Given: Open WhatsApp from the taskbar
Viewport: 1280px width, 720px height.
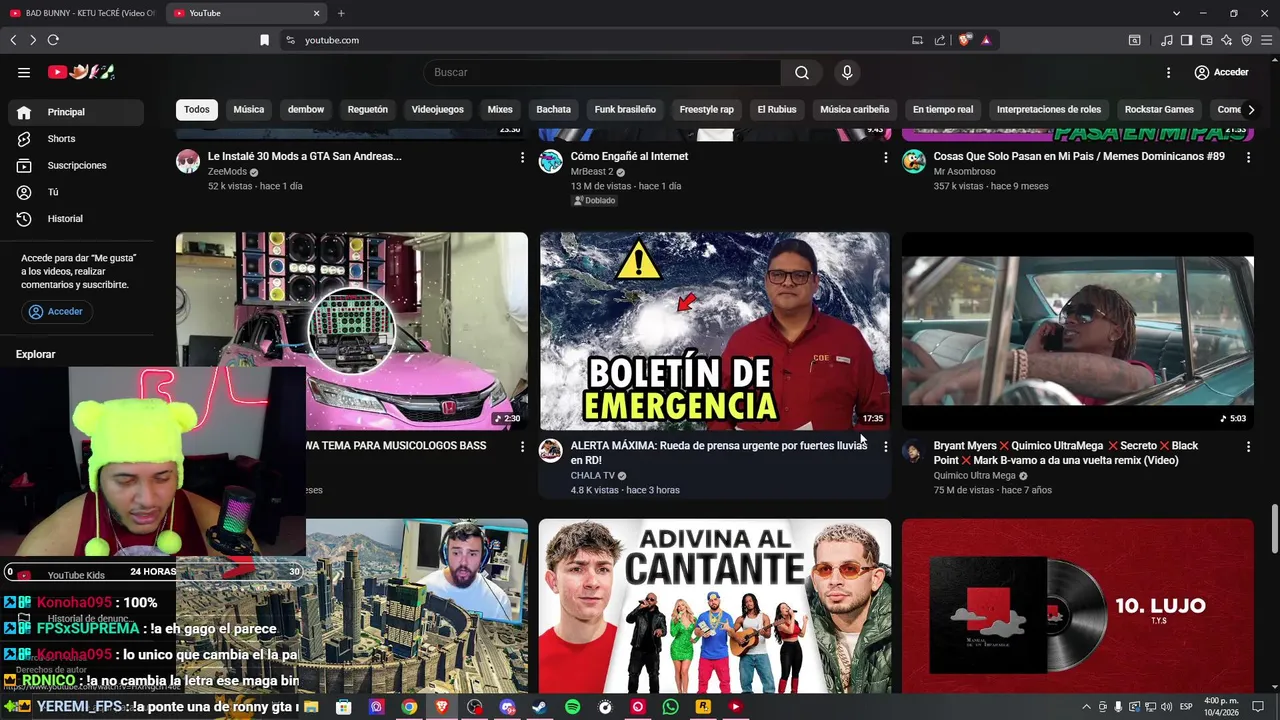Looking at the screenshot, I should [x=670, y=707].
